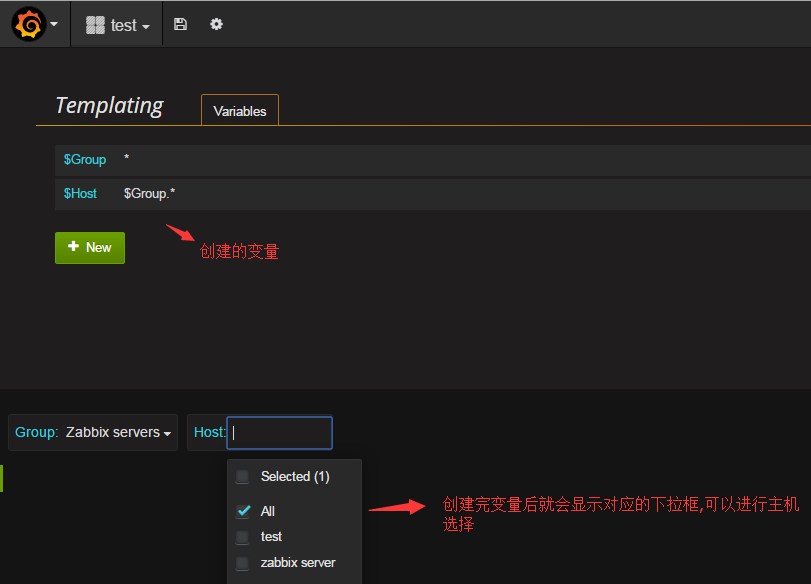
Task: Click the $Group.* query text
Action: click(149, 193)
